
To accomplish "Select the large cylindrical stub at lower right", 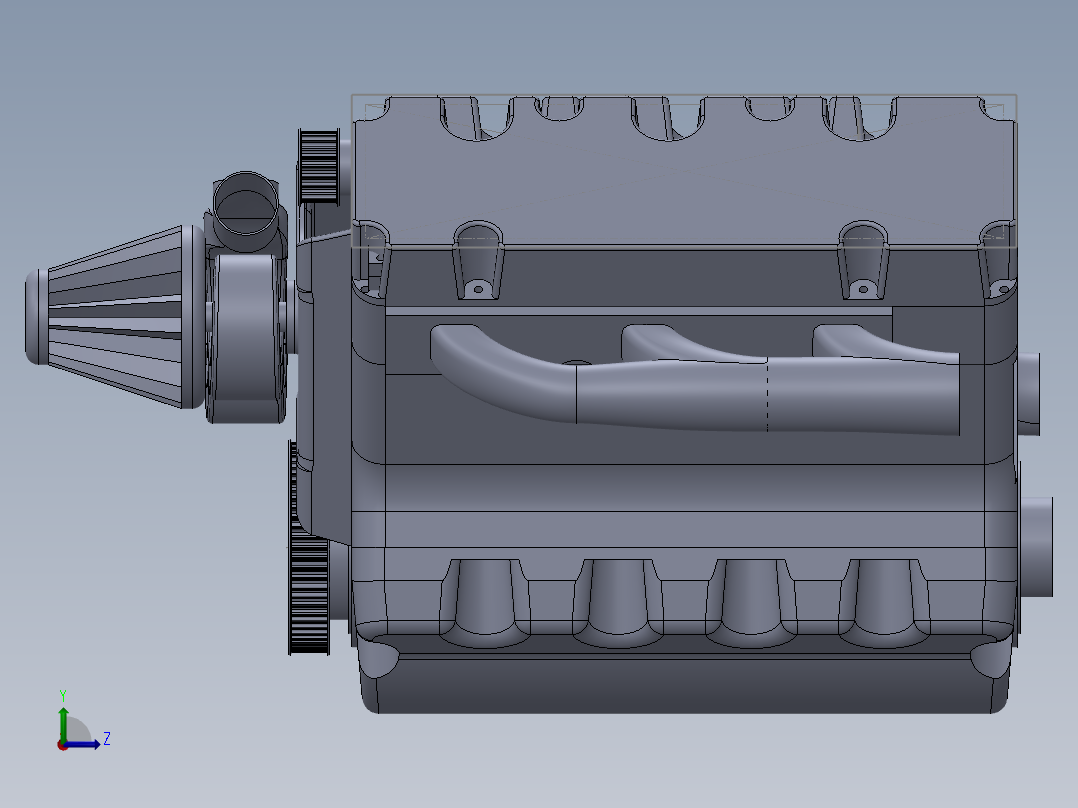I will [1035, 547].
